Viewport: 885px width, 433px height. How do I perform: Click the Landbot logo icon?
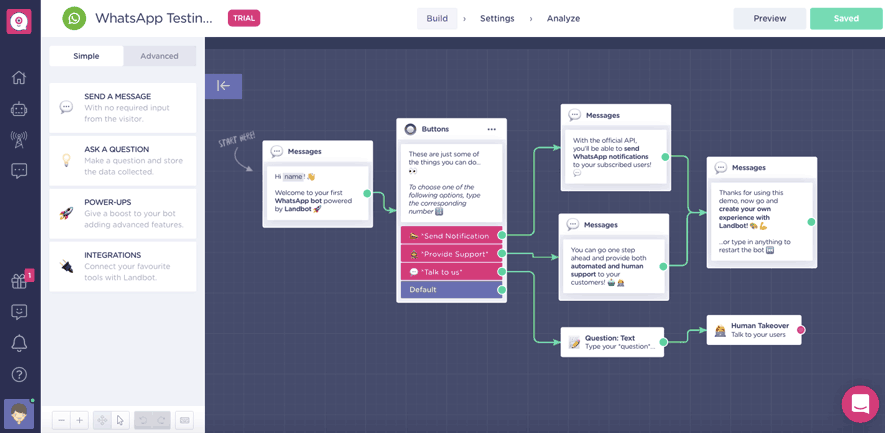coord(19,20)
